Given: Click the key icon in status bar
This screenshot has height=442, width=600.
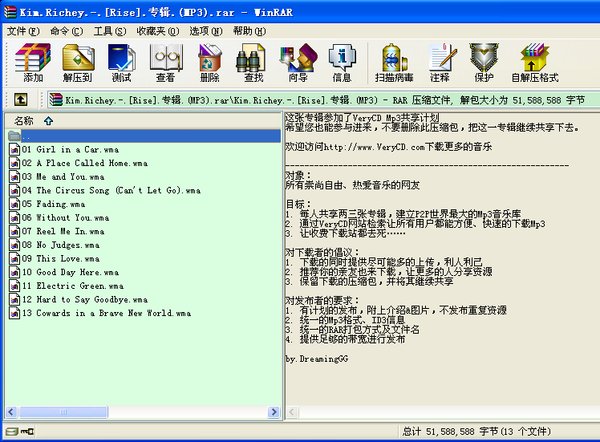Looking at the screenshot, I should [27, 432].
